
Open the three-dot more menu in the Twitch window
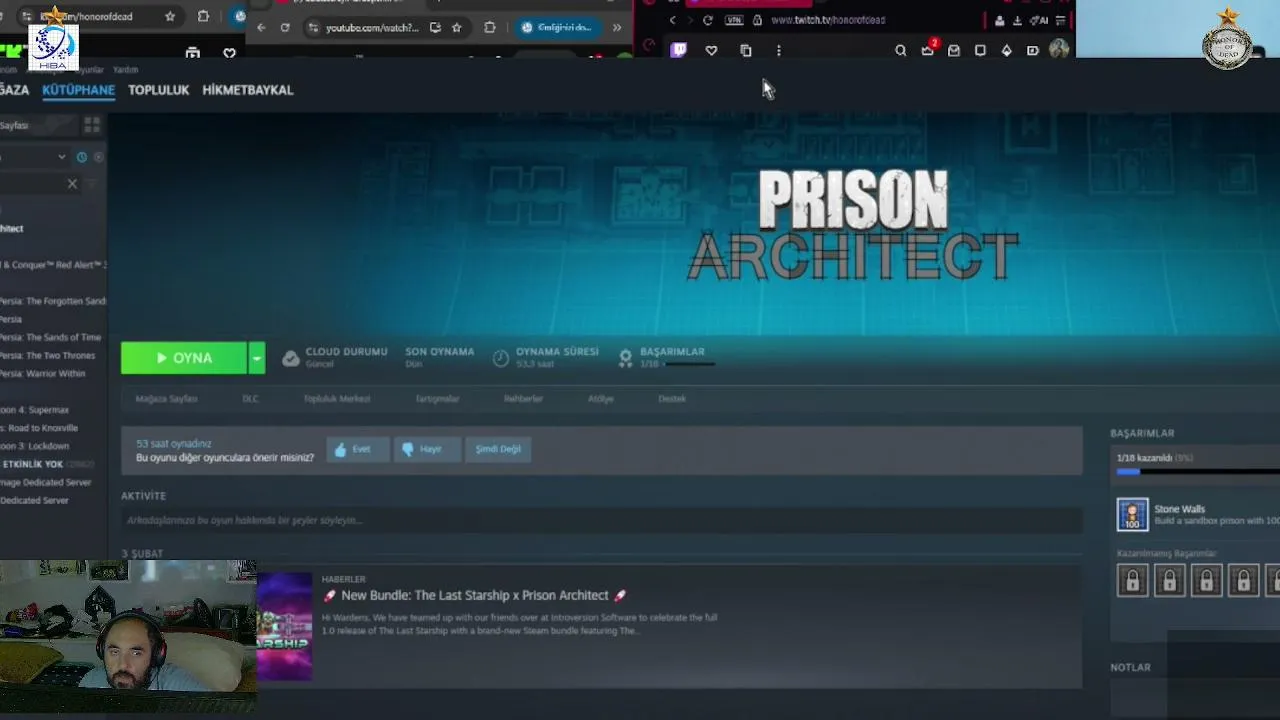[x=779, y=50]
